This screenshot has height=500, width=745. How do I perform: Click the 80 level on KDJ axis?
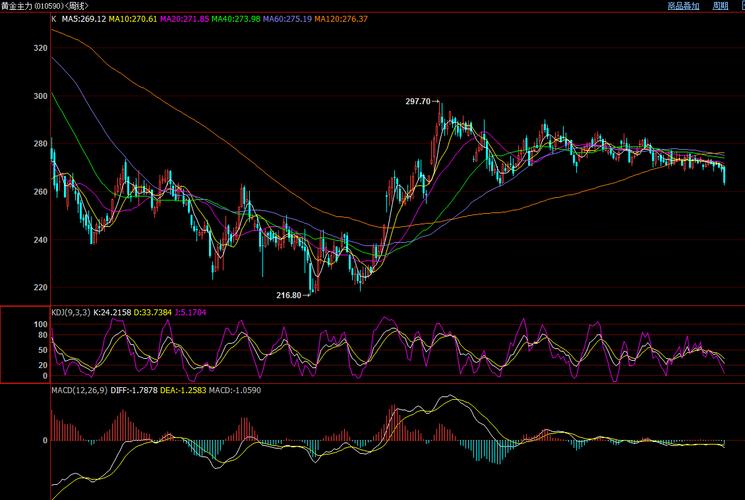tap(43, 335)
